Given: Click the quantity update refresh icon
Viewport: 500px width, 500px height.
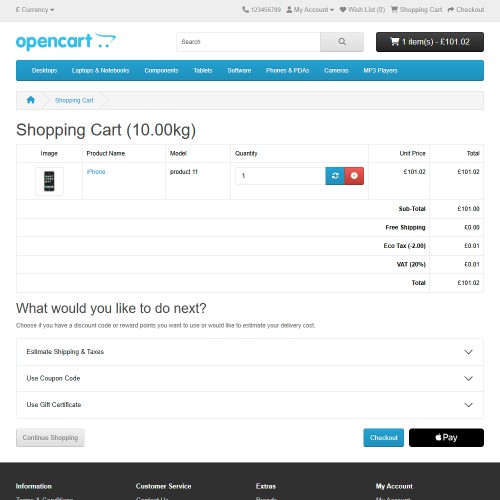Looking at the screenshot, I should click(335, 176).
